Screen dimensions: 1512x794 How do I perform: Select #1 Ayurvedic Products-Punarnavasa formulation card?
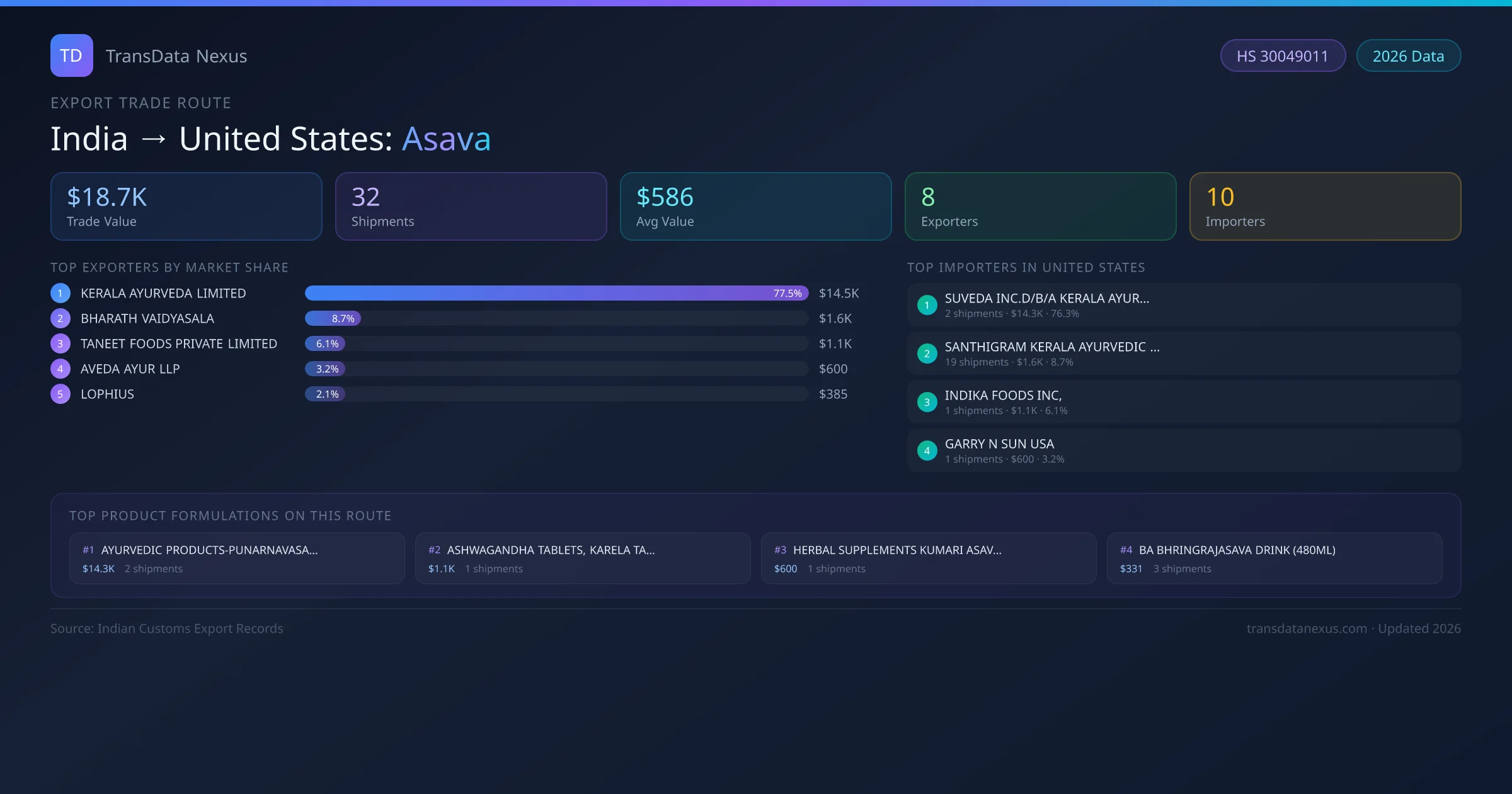(x=237, y=558)
